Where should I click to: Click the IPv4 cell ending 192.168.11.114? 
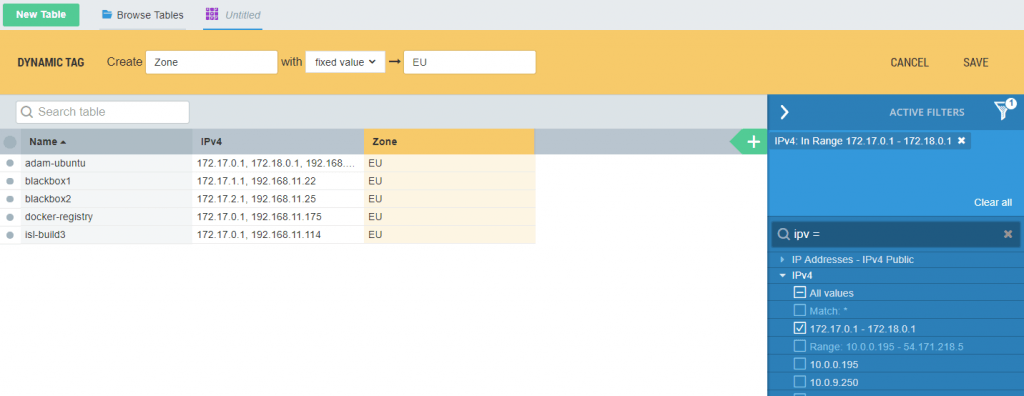click(278, 235)
